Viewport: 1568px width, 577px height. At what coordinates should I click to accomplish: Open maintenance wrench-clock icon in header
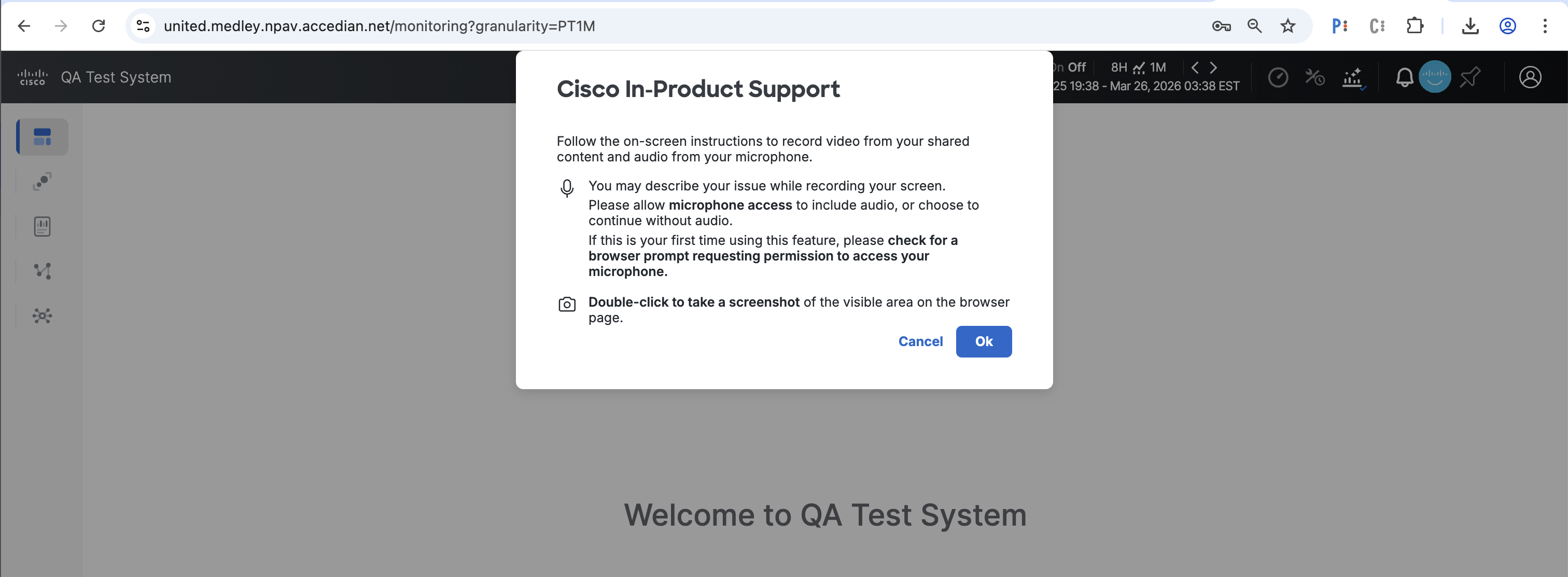[x=1314, y=77]
